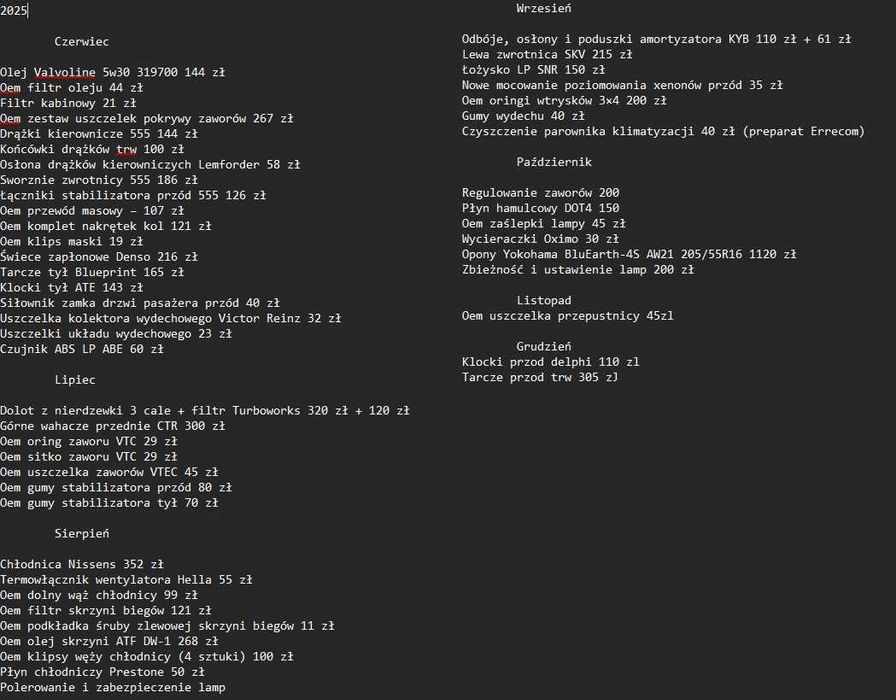The height and width of the screenshot is (700, 896).
Task: Click the Lipiec month heading
Action: click(75, 380)
